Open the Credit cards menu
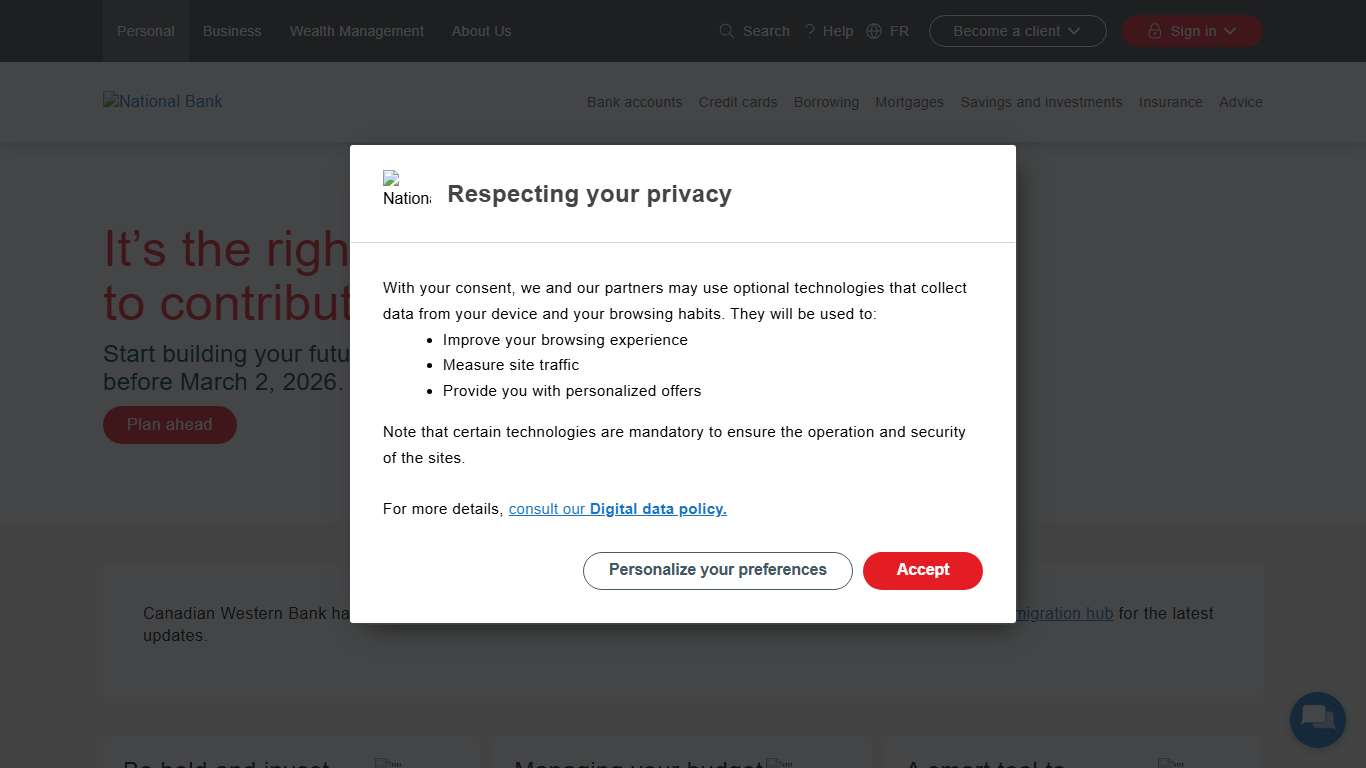Image resolution: width=1366 pixels, height=768 pixels. point(738,102)
